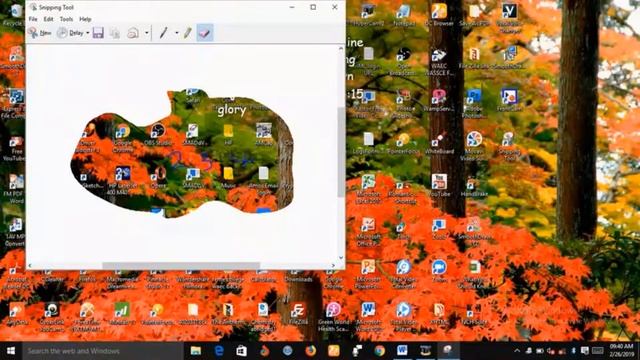The image size is (640, 360).
Task: Open the Bluetooth tray icon
Action: 573,351
